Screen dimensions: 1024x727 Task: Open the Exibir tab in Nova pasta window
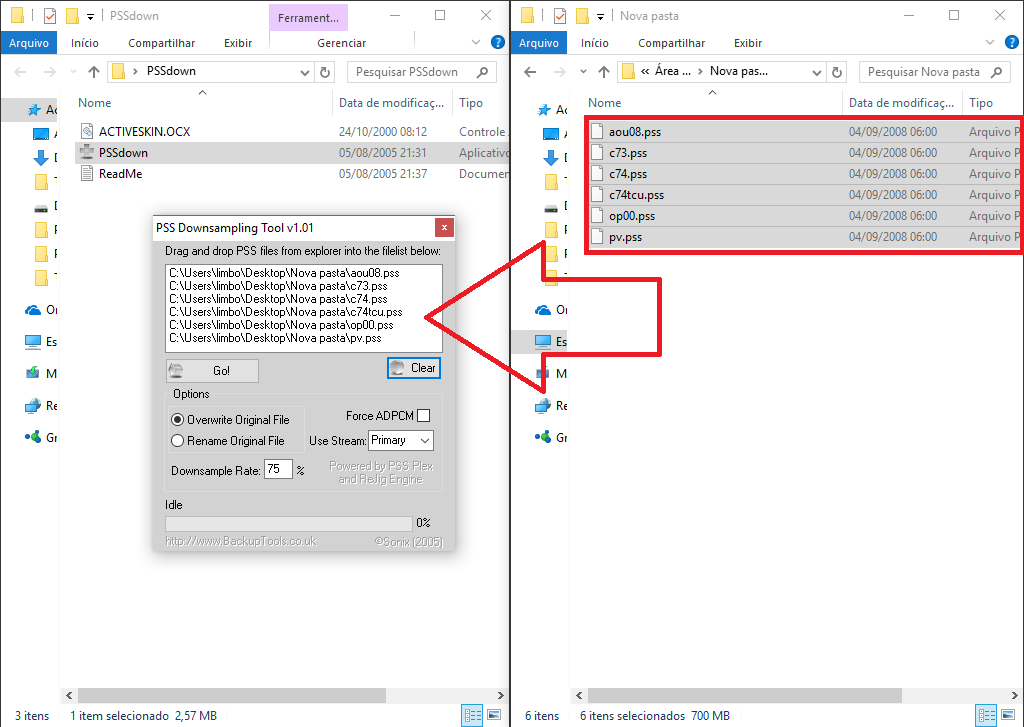[x=747, y=43]
